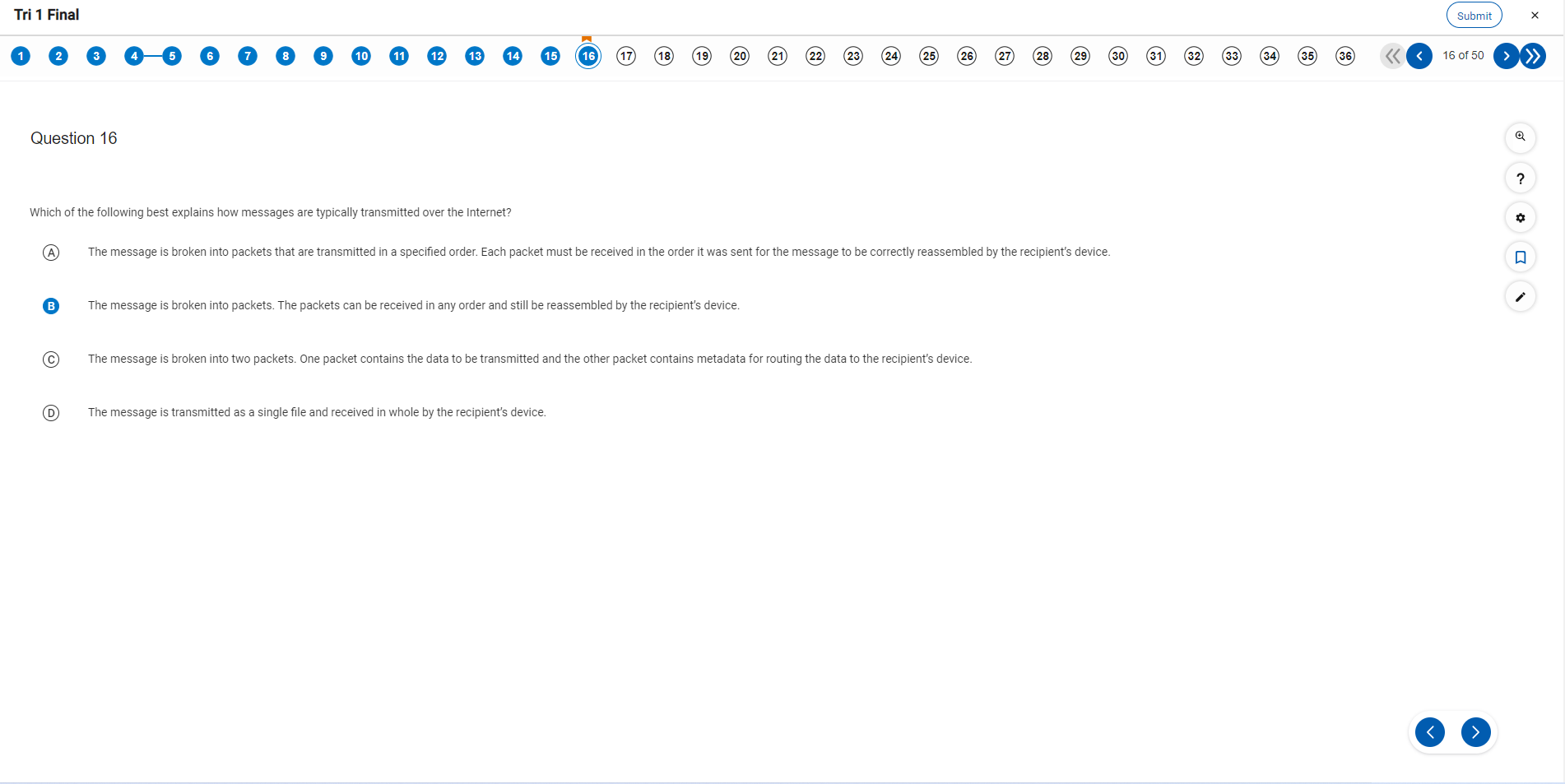The image size is (1565, 784).
Task: Click the selected answer B bubble
Action: coord(51,306)
